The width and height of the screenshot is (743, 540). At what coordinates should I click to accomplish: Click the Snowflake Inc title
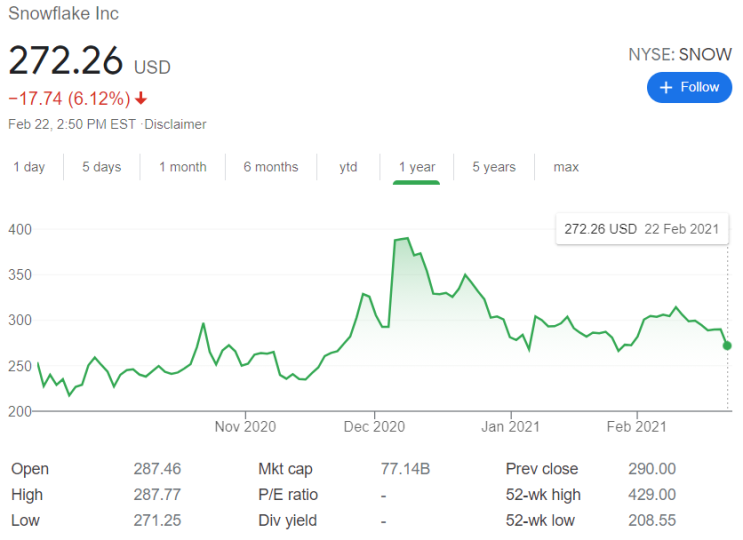(62, 14)
